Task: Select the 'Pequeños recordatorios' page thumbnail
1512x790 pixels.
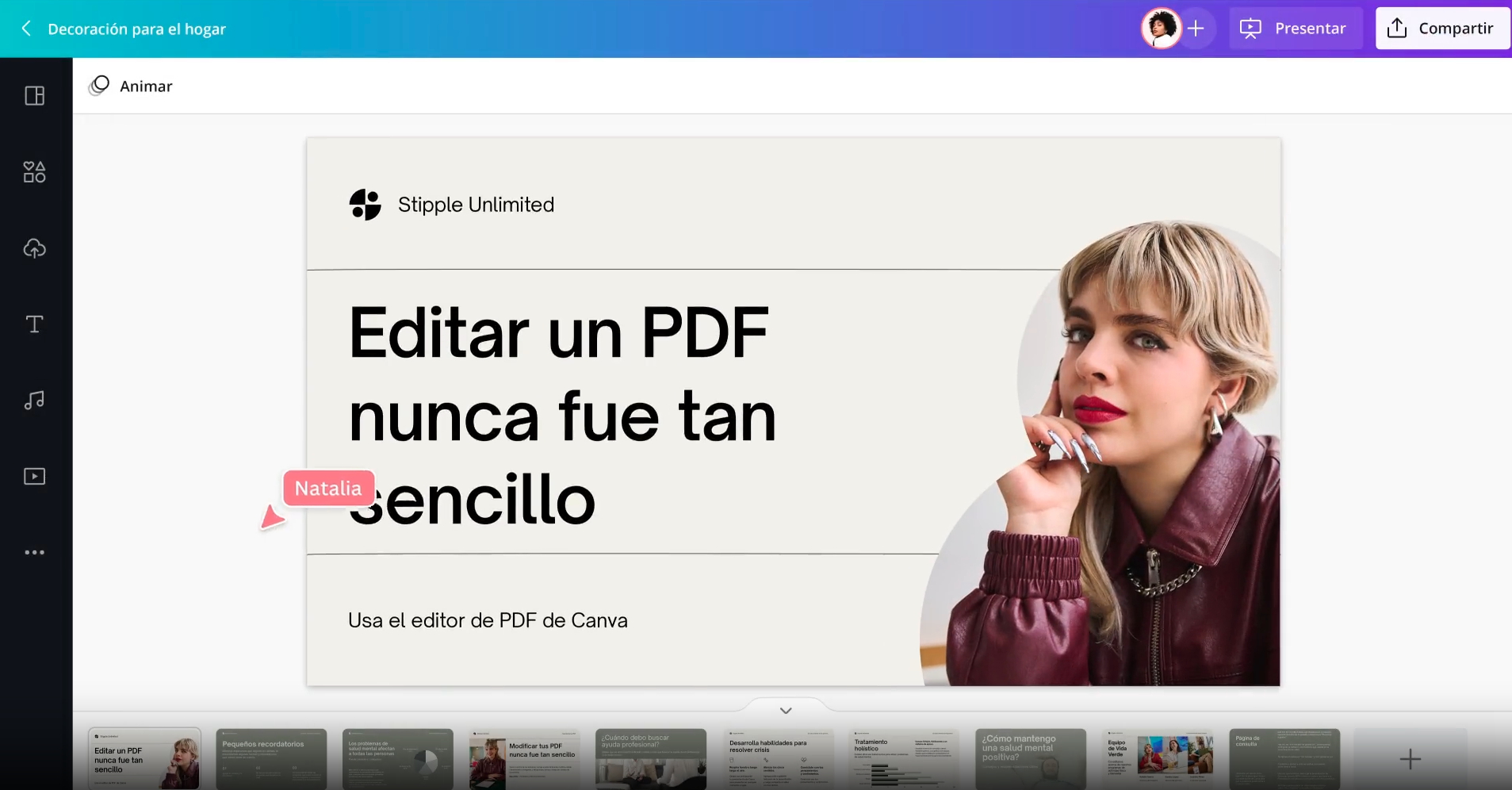Action: [271, 759]
